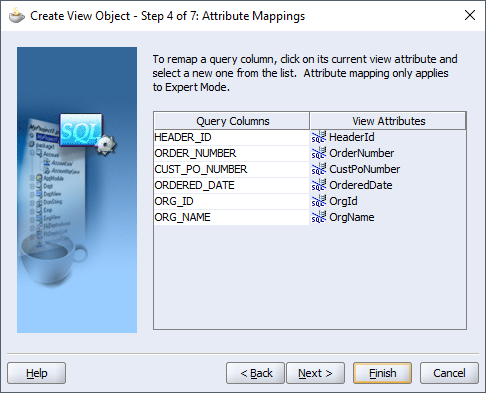
Task: Click the Java cup icon in title bar
Action: (17, 15)
